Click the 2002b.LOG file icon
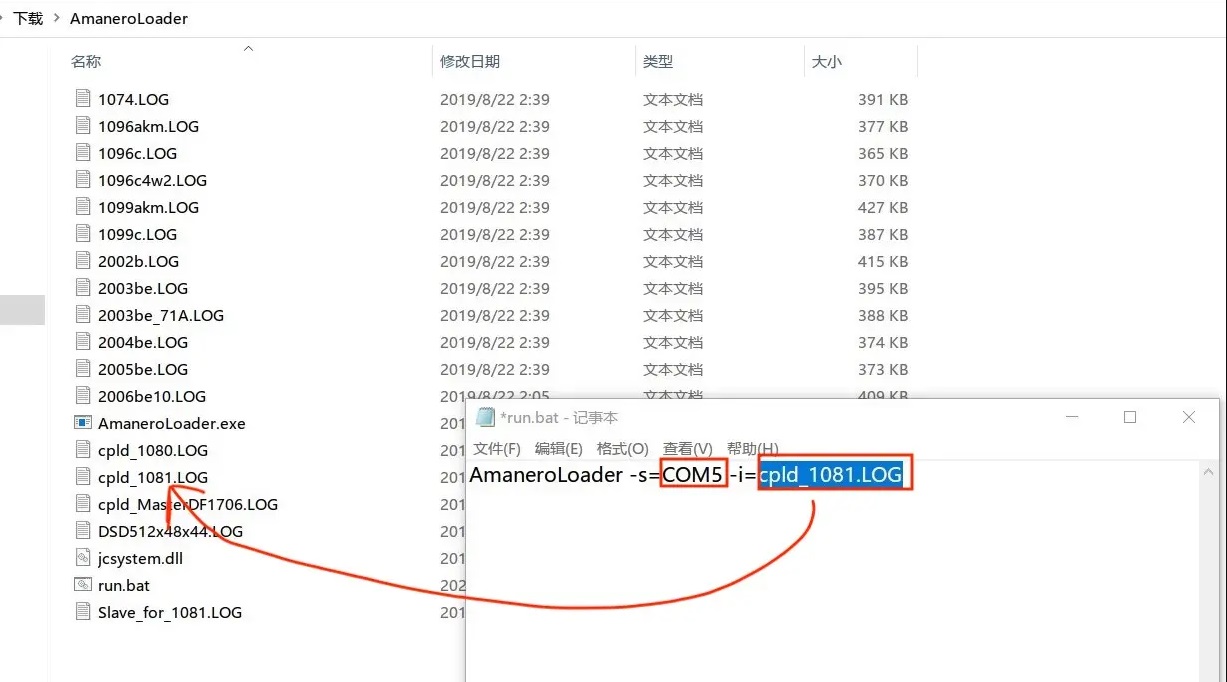1227x682 pixels. pos(82,261)
